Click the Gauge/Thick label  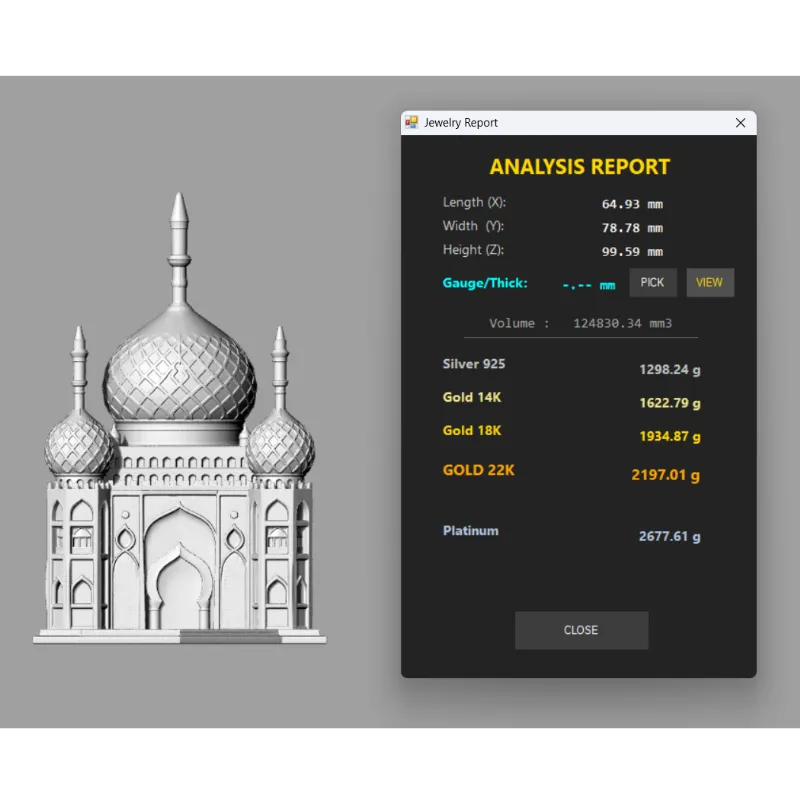coord(485,283)
